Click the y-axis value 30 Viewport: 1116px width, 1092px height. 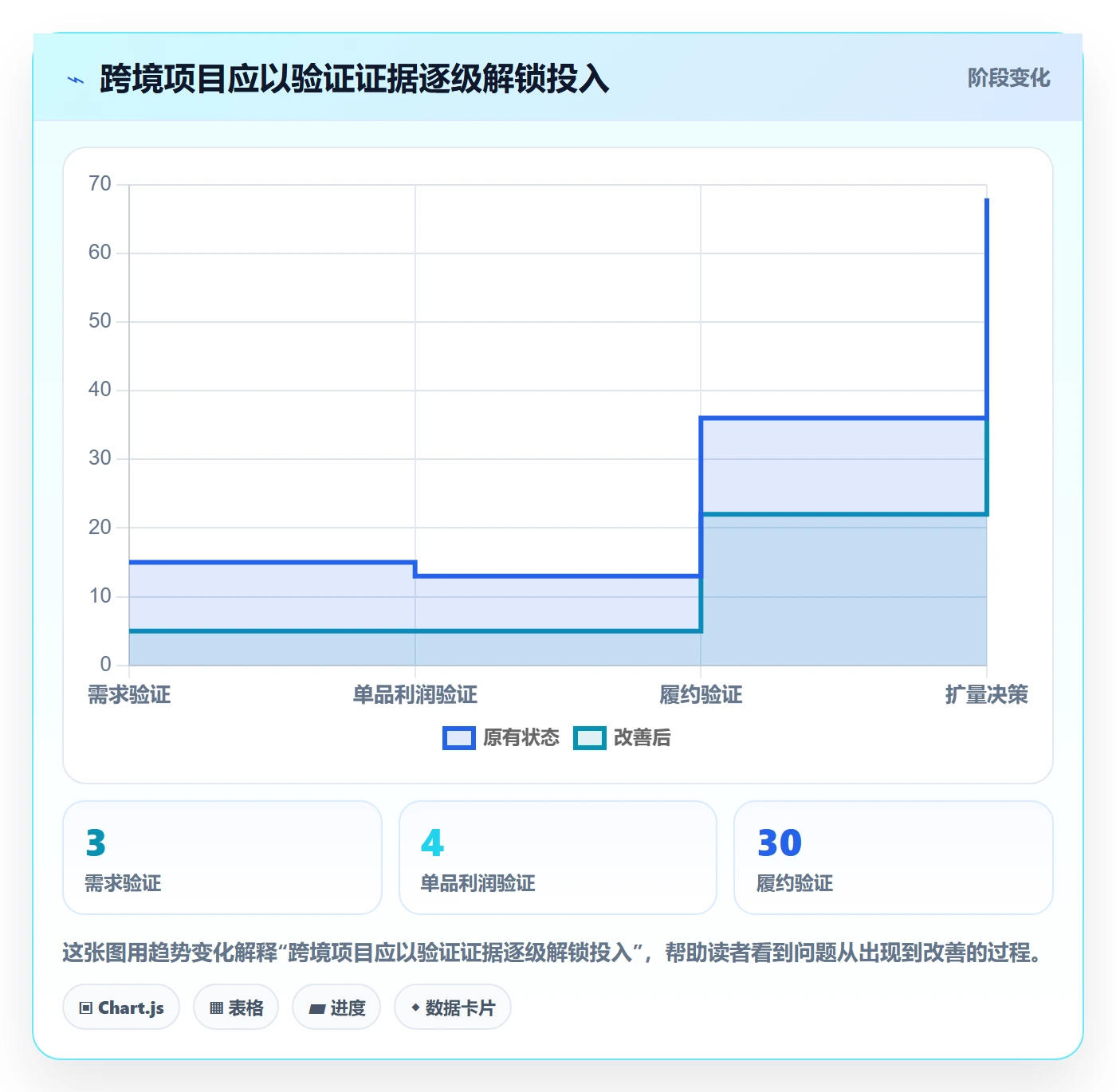click(100, 458)
